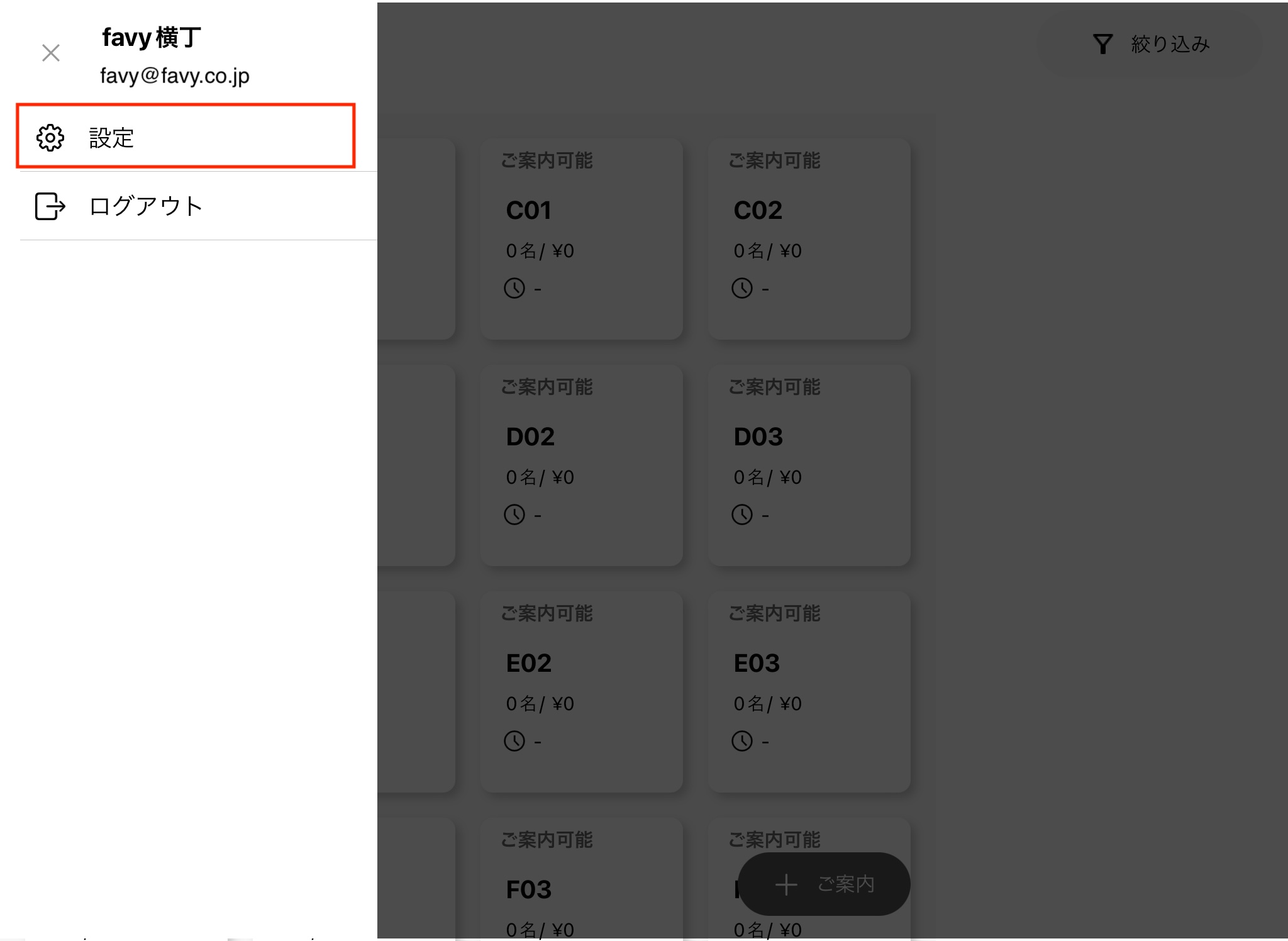Click the logout door-arrow icon
Image resolution: width=1288 pixels, height=941 pixels.
pyautogui.click(x=50, y=206)
